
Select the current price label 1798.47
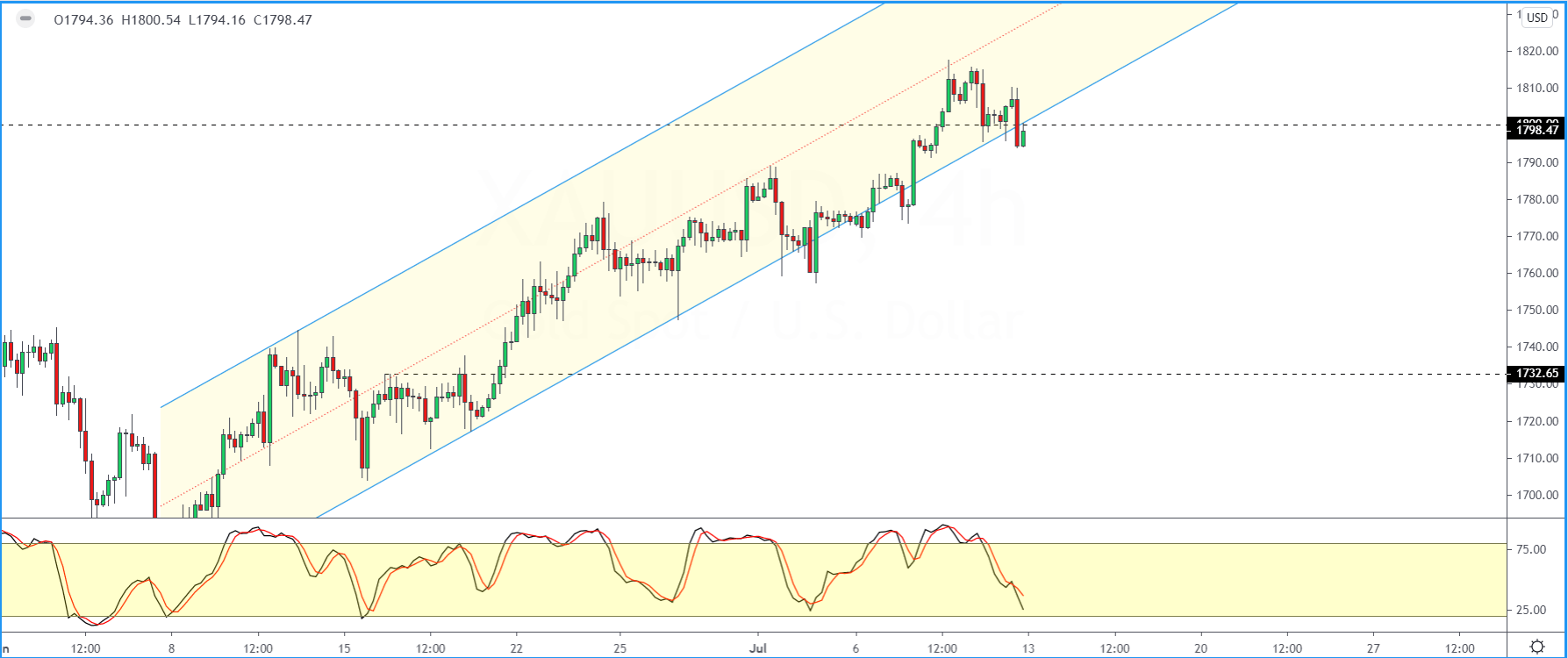coord(1536,131)
